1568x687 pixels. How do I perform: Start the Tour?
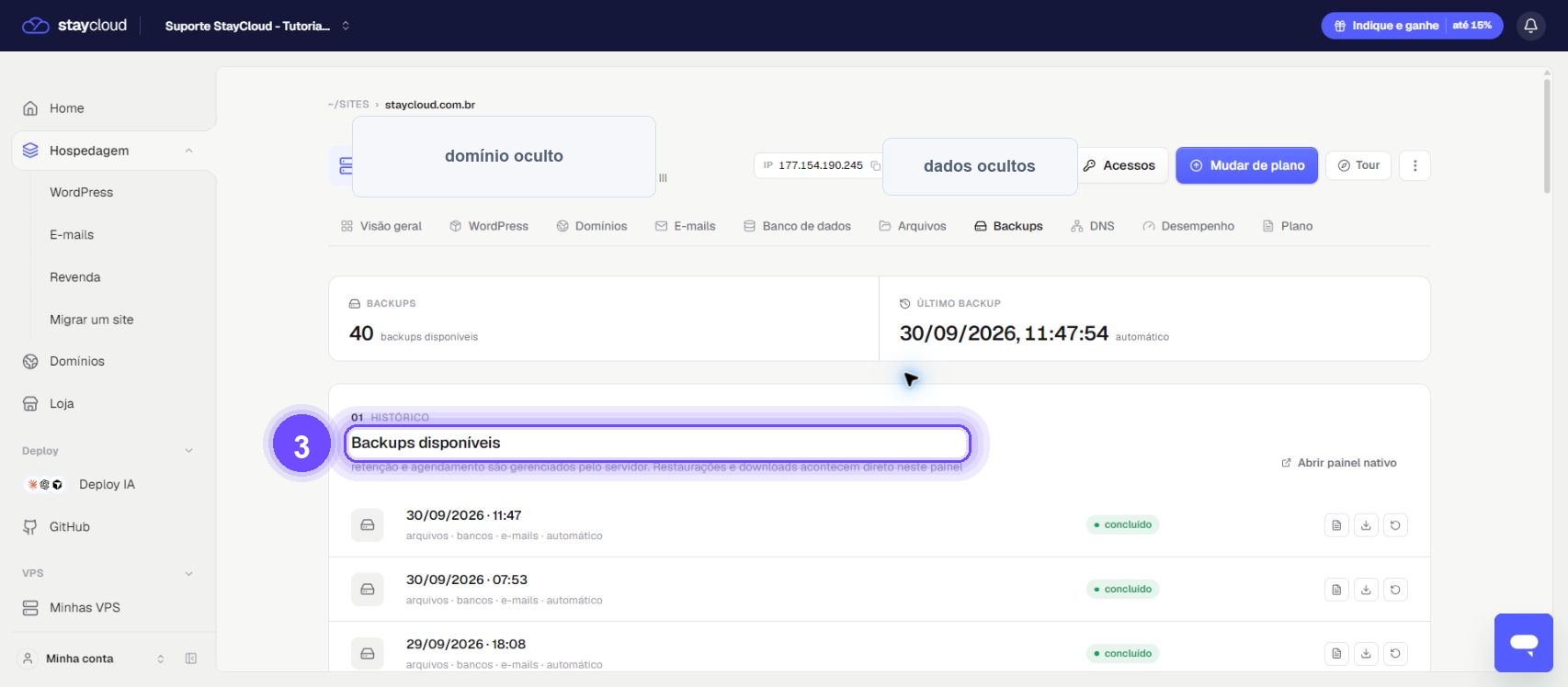(x=1358, y=165)
